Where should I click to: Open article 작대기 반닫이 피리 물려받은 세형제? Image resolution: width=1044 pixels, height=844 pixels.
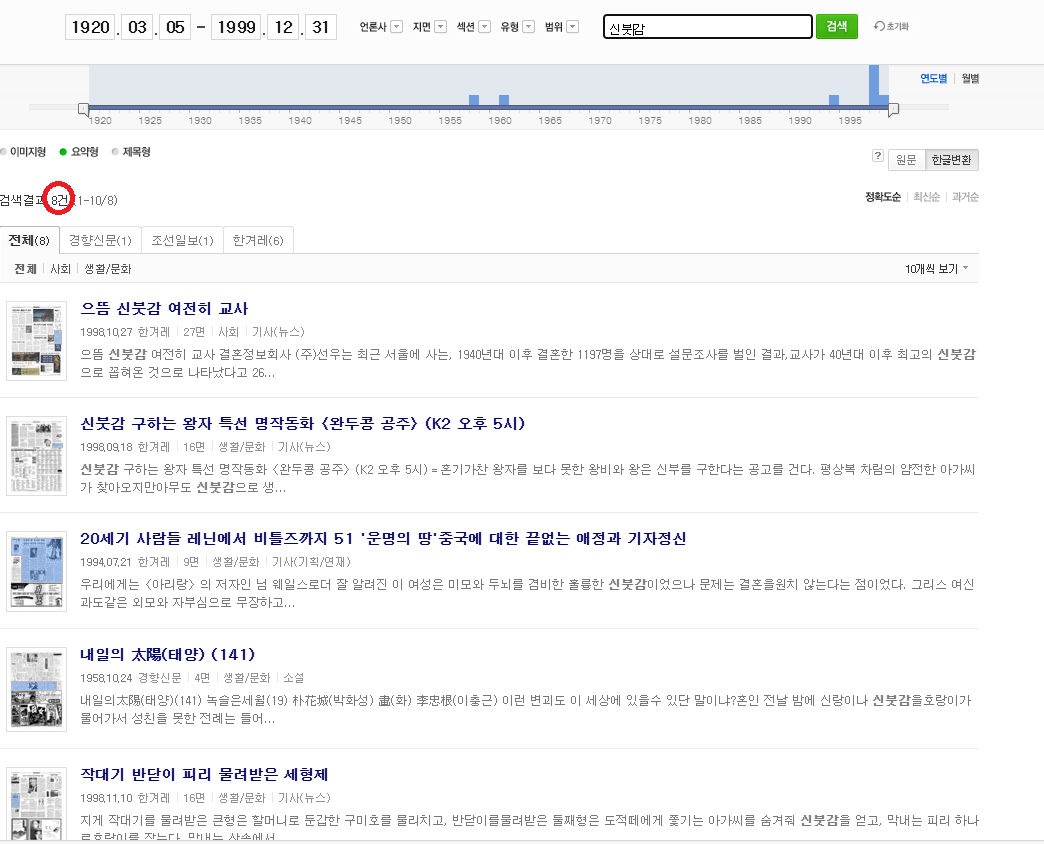coord(204,775)
